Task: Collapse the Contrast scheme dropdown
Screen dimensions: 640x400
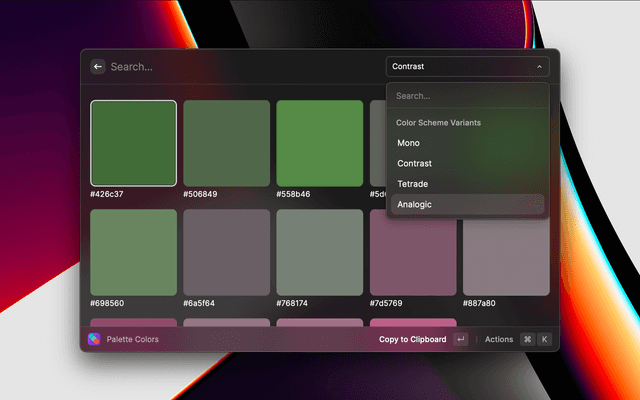Action: [x=467, y=67]
